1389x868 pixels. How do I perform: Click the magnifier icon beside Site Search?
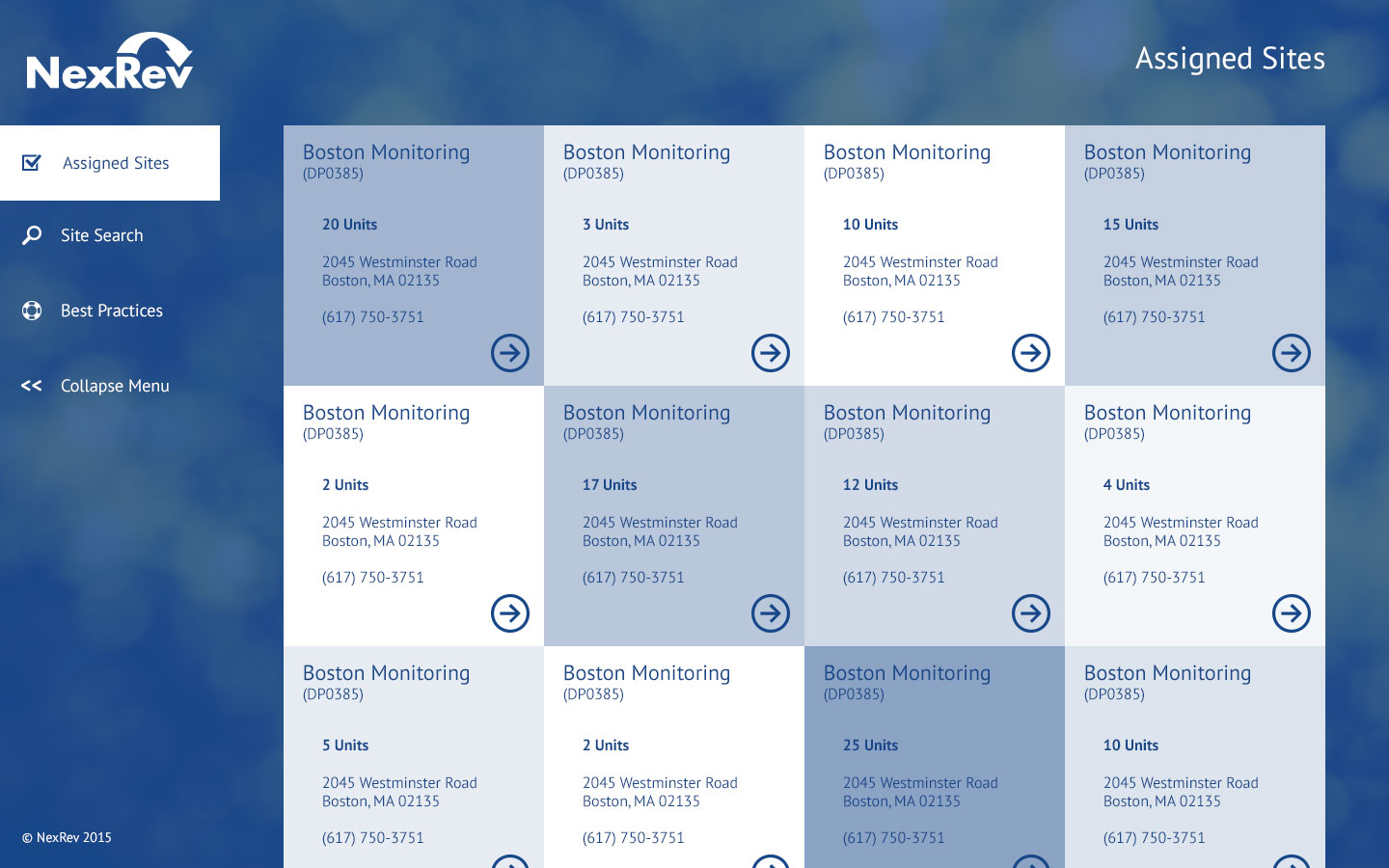tap(32, 235)
